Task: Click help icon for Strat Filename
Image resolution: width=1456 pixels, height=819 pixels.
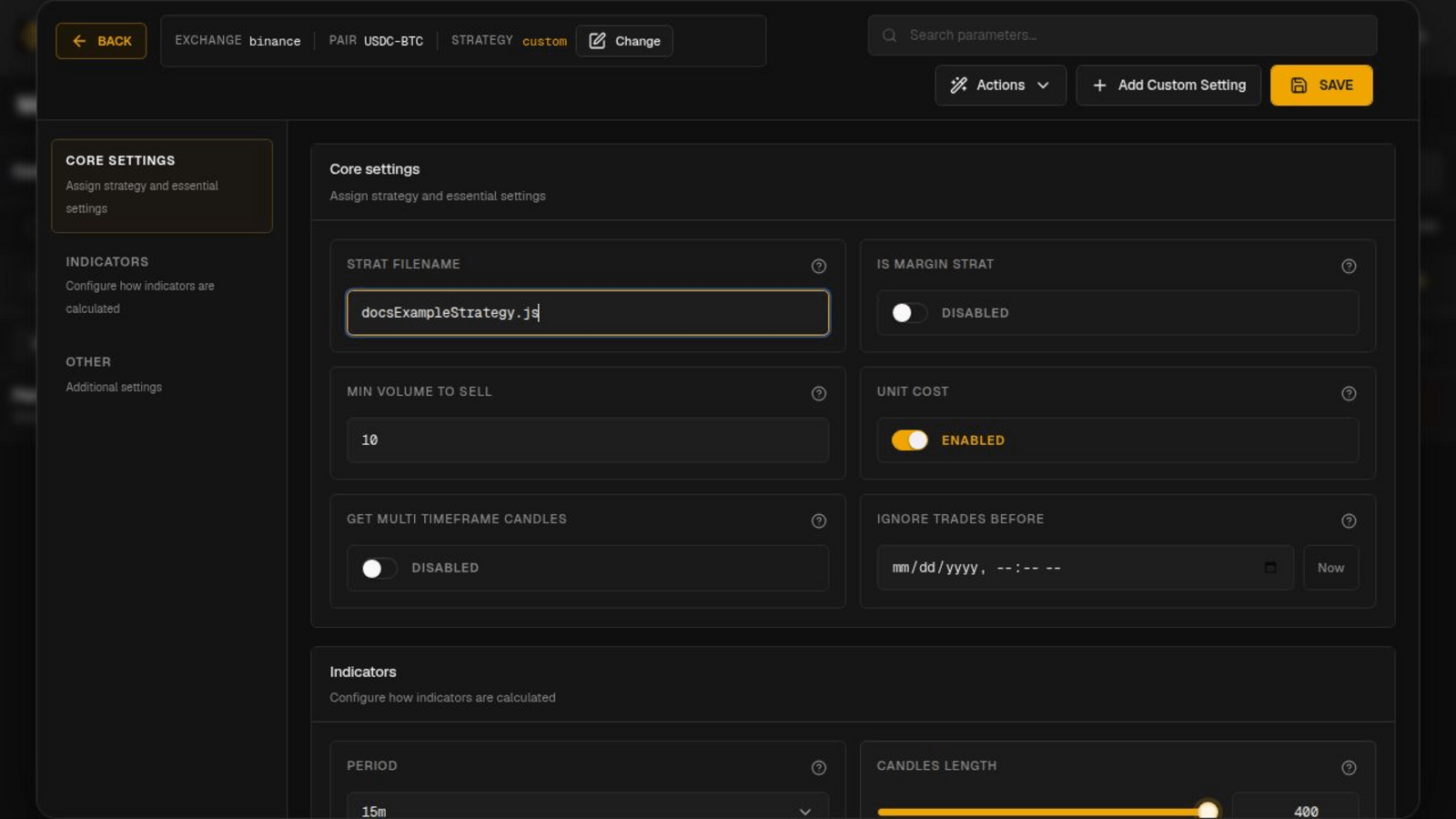Action: 818,266
